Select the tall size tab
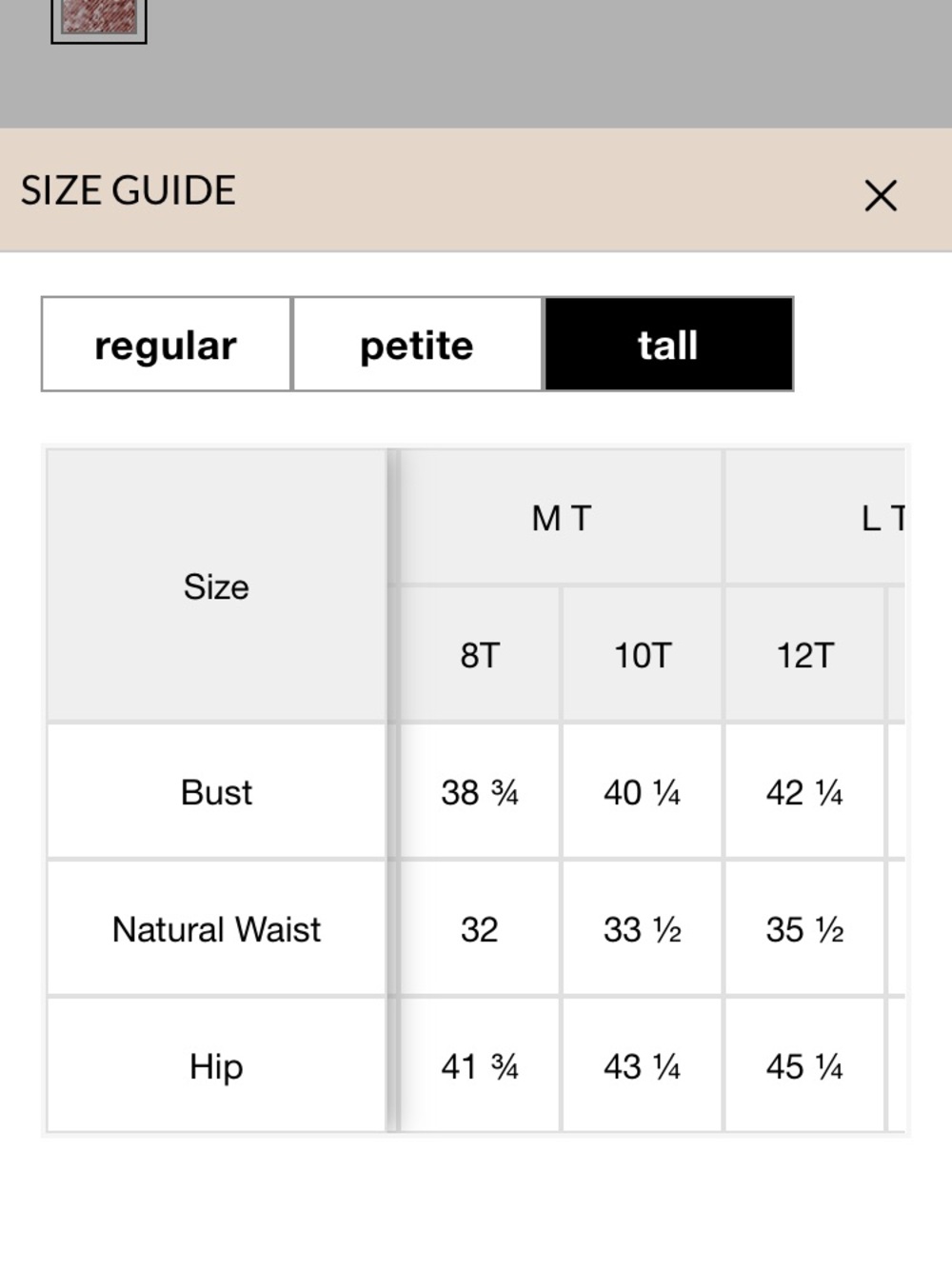 click(x=668, y=344)
